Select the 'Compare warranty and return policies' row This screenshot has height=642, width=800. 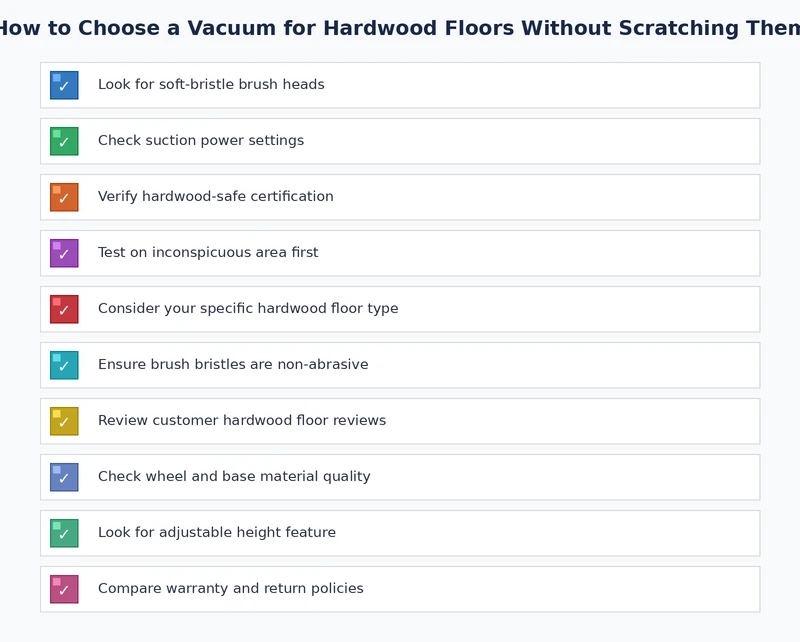point(400,589)
